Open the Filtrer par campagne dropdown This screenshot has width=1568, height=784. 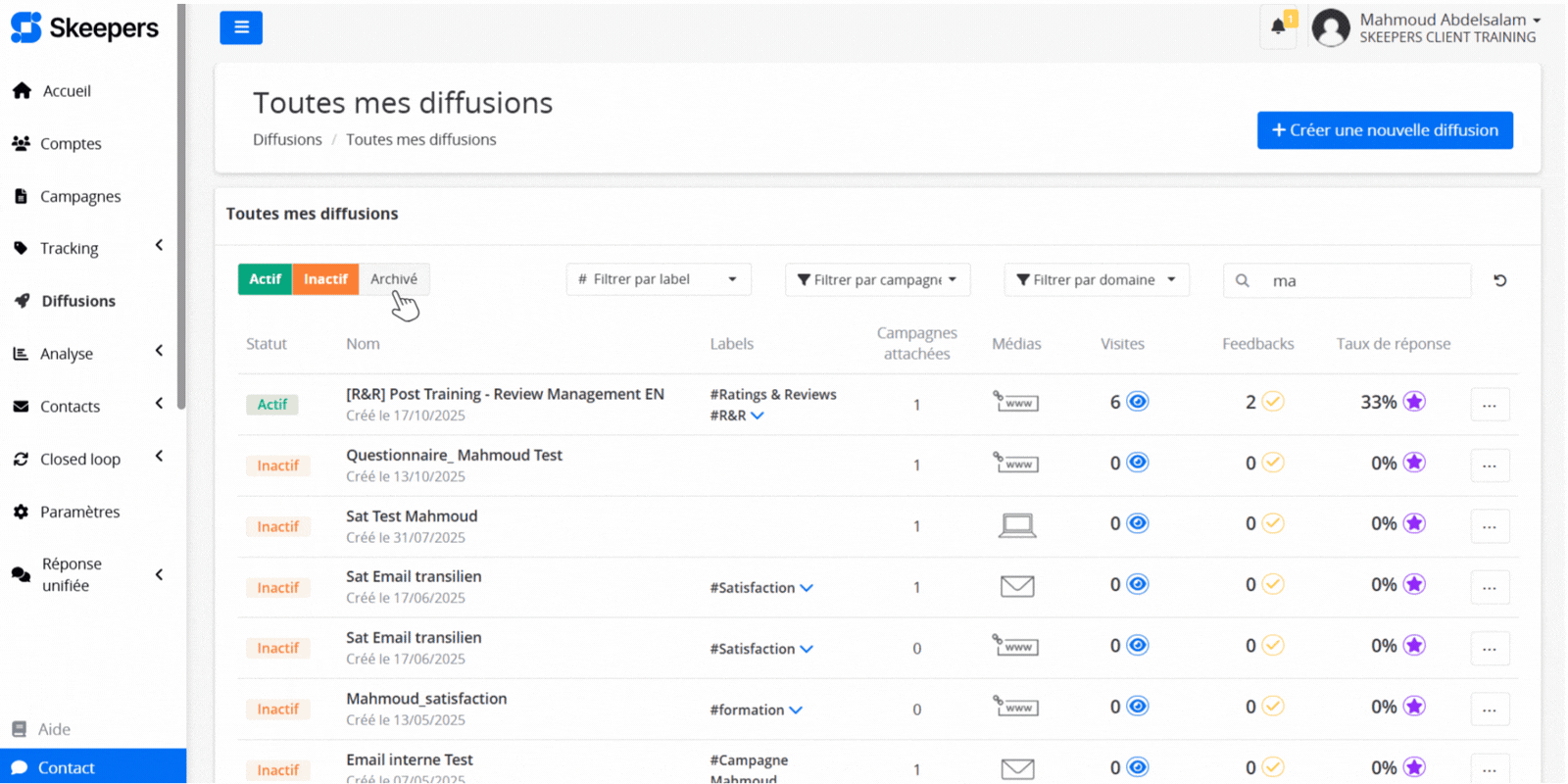click(x=877, y=279)
